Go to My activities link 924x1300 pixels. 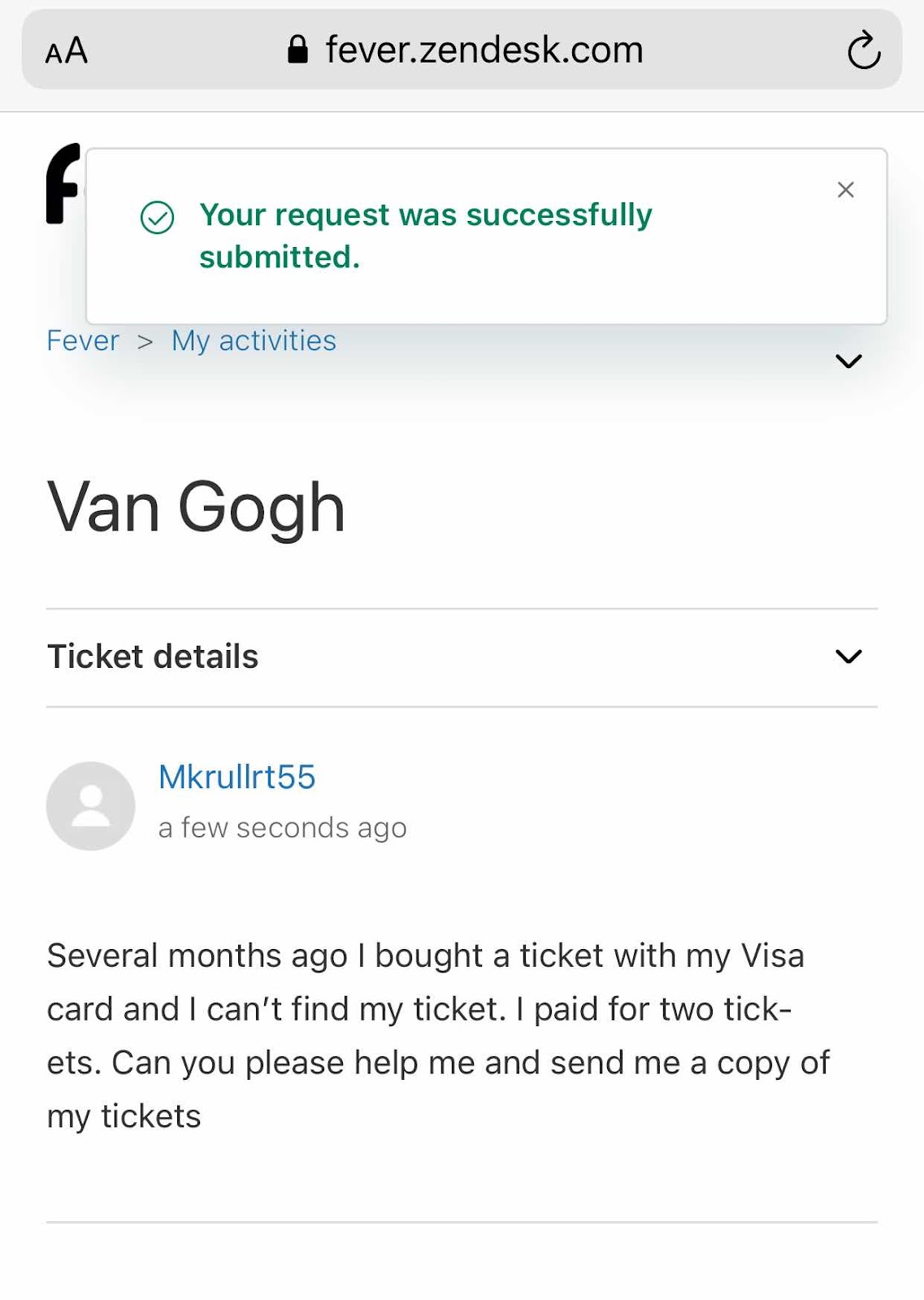pos(254,340)
